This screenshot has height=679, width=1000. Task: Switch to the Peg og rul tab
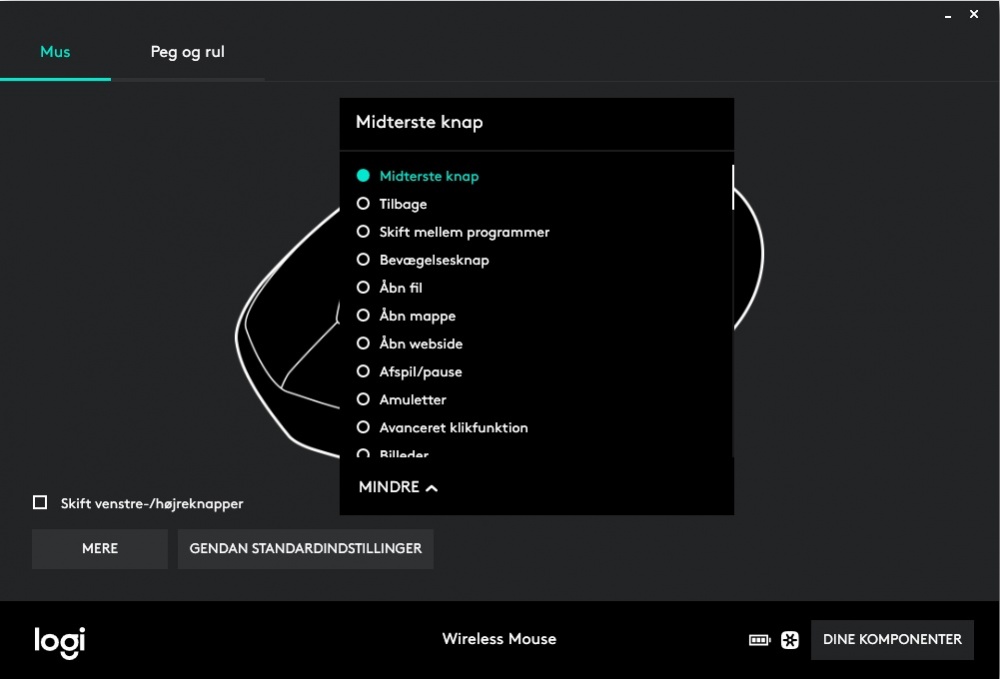[x=187, y=52]
